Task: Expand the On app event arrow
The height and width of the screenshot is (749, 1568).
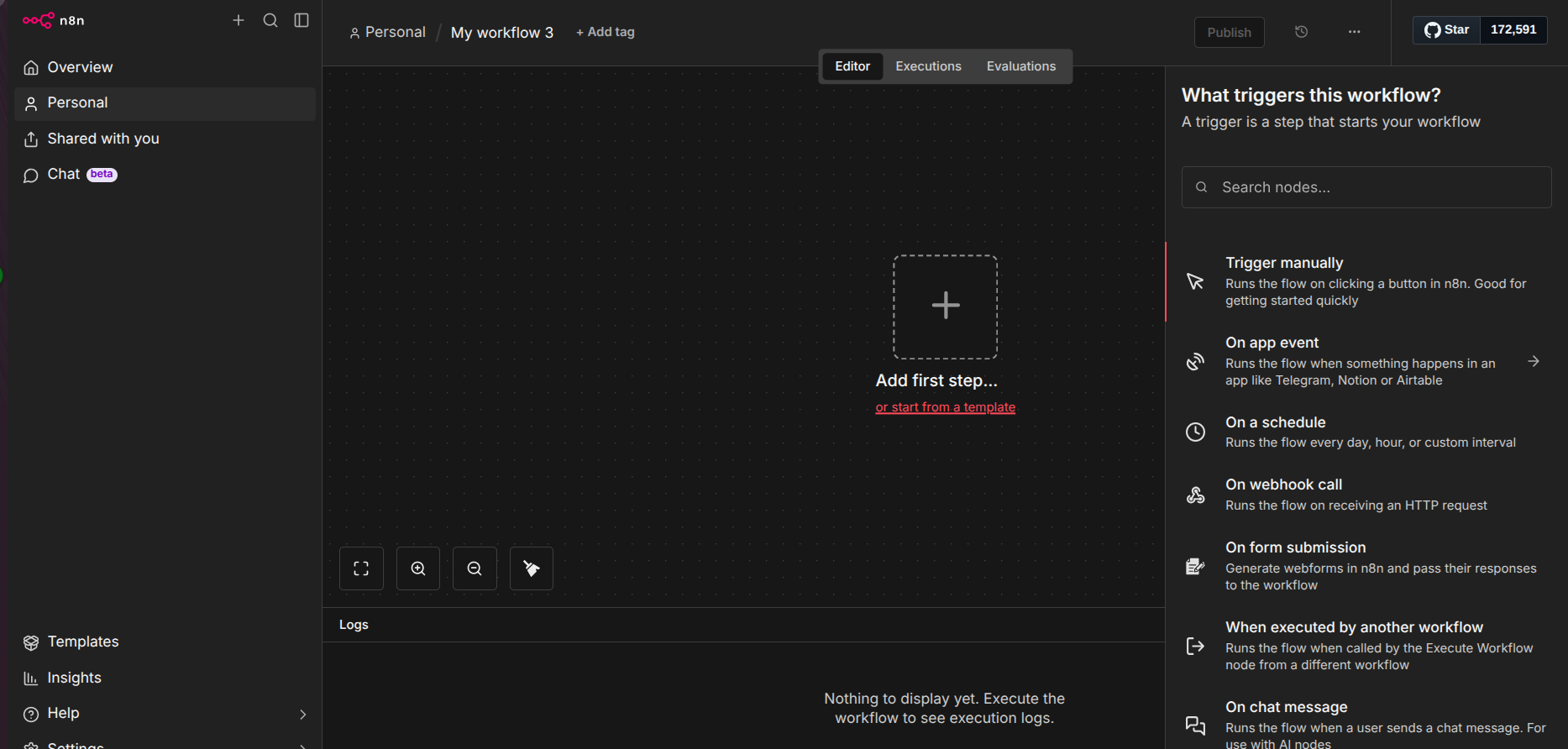Action: tap(1533, 361)
